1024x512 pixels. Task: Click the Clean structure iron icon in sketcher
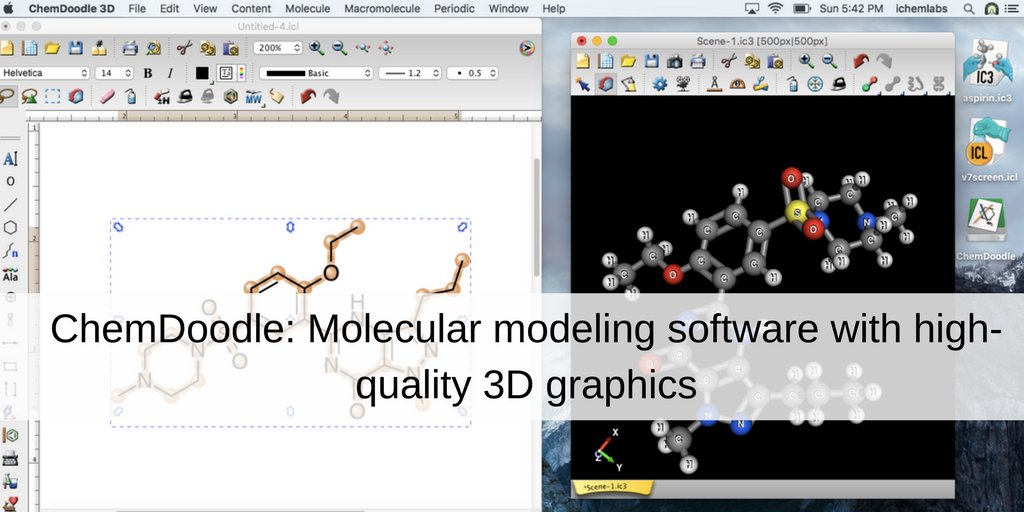[185, 97]
